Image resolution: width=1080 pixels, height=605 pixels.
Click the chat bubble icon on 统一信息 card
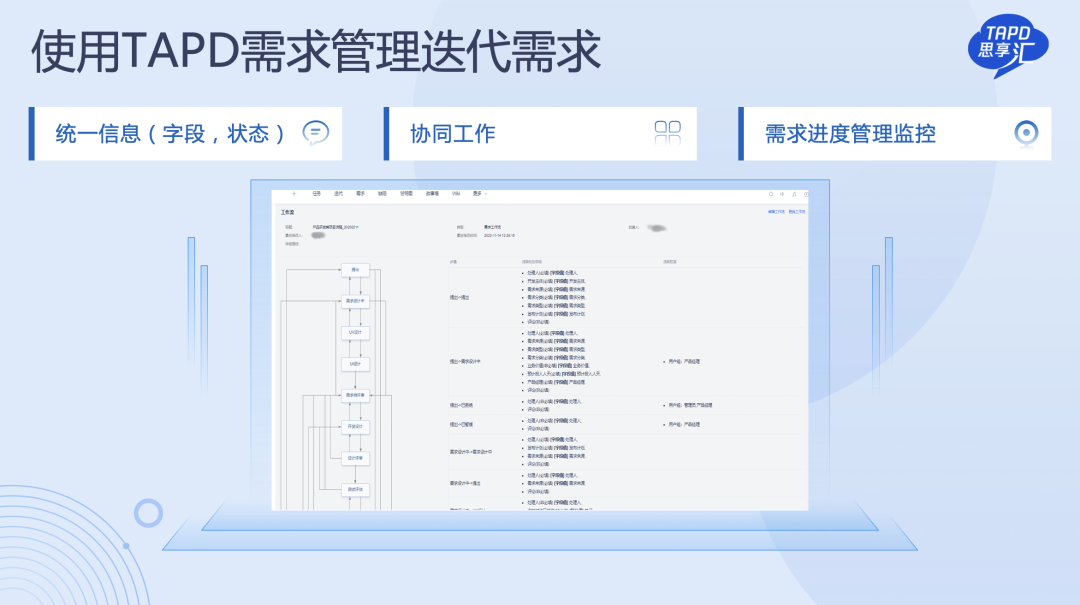[x=316, y=132]
